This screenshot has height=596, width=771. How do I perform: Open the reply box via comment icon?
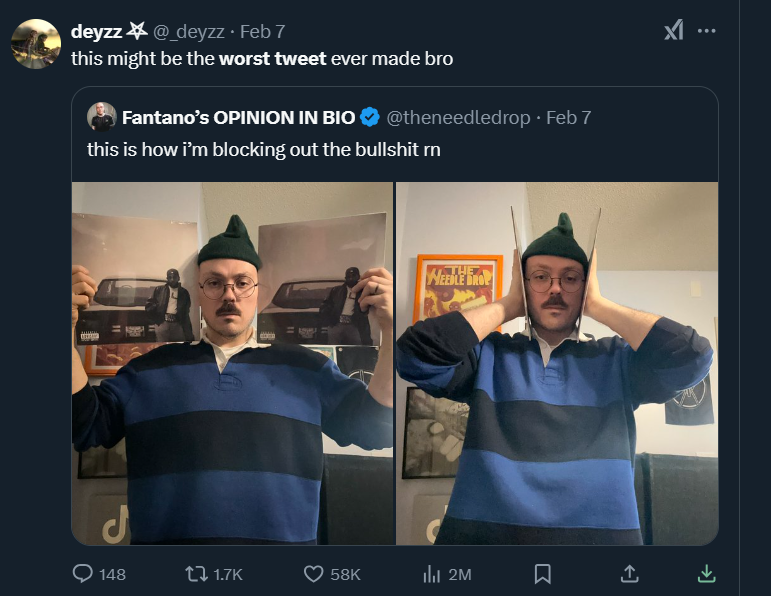pyautogui.click(x=84, y=574)
